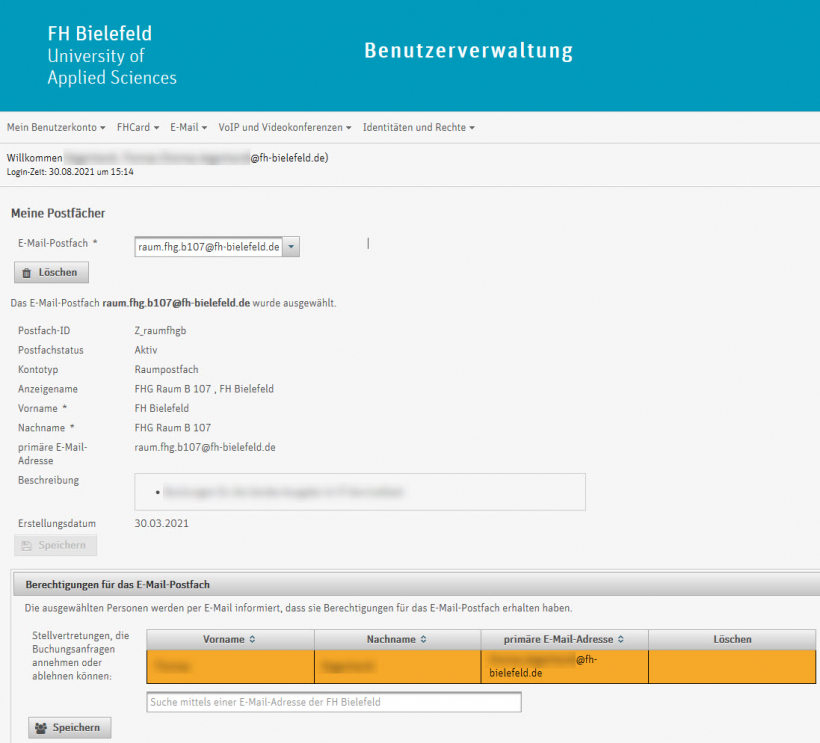Open the E-Mail menu dropdown
This screenshot has height=743, width=820.
[x=188, y=127]
